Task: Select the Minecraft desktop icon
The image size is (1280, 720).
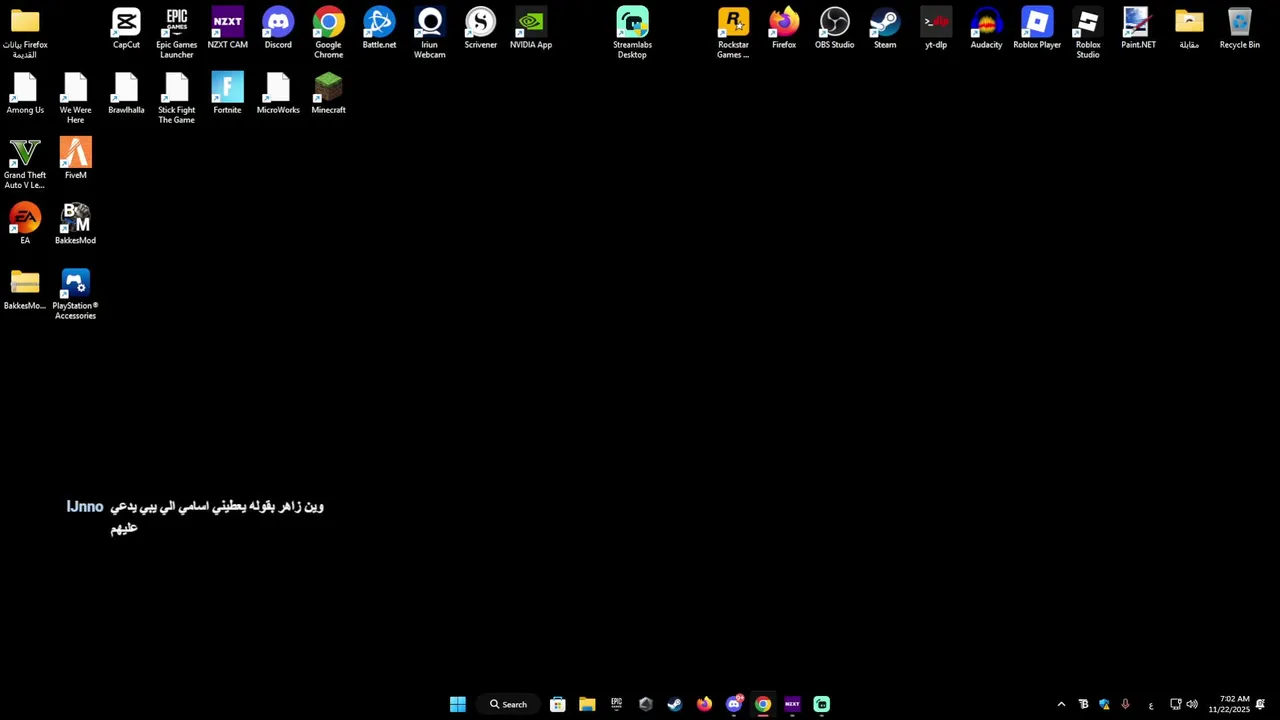Action: point(329,94)
